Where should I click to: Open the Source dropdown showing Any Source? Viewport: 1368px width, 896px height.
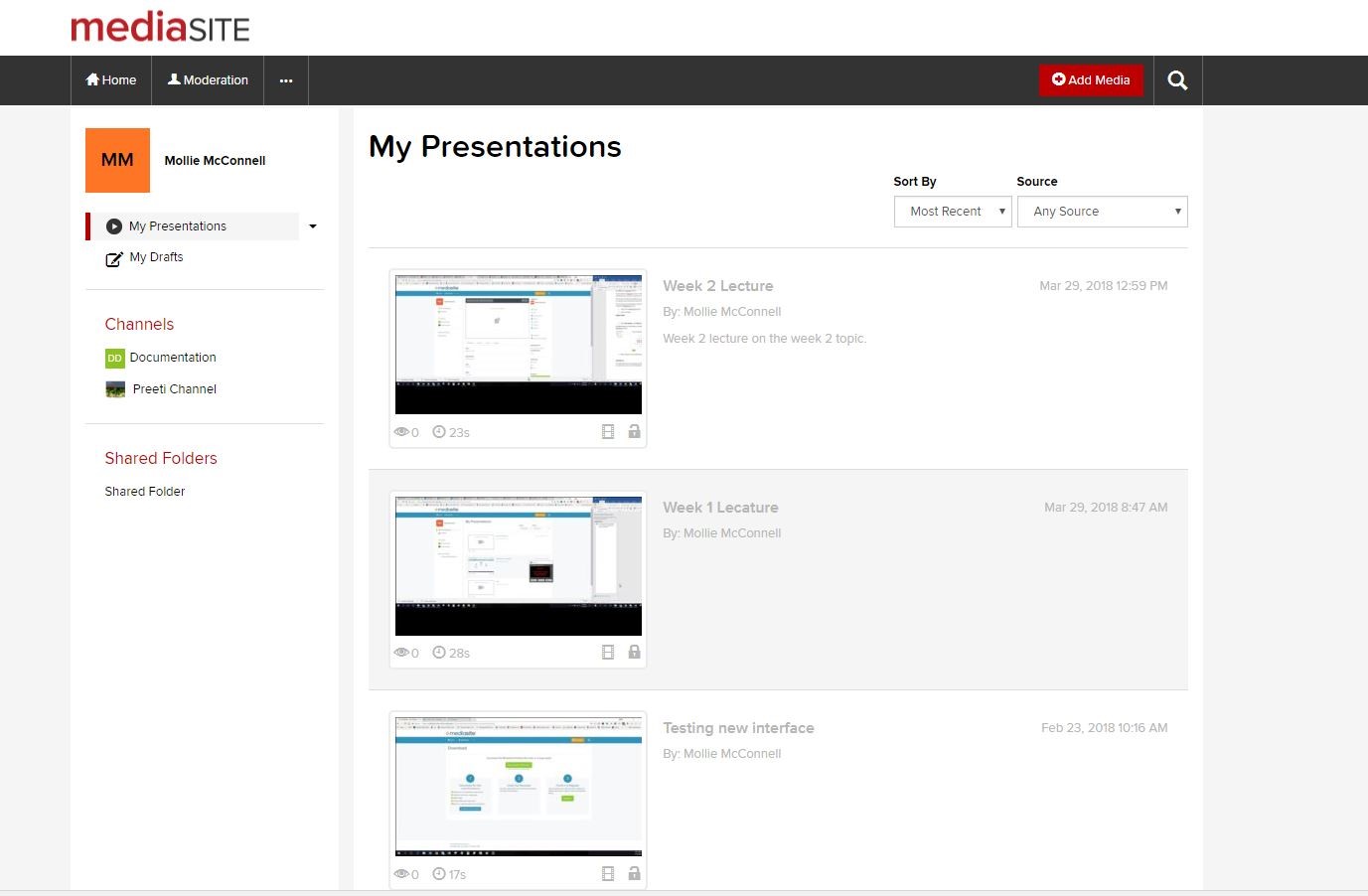pos(1102,211)
